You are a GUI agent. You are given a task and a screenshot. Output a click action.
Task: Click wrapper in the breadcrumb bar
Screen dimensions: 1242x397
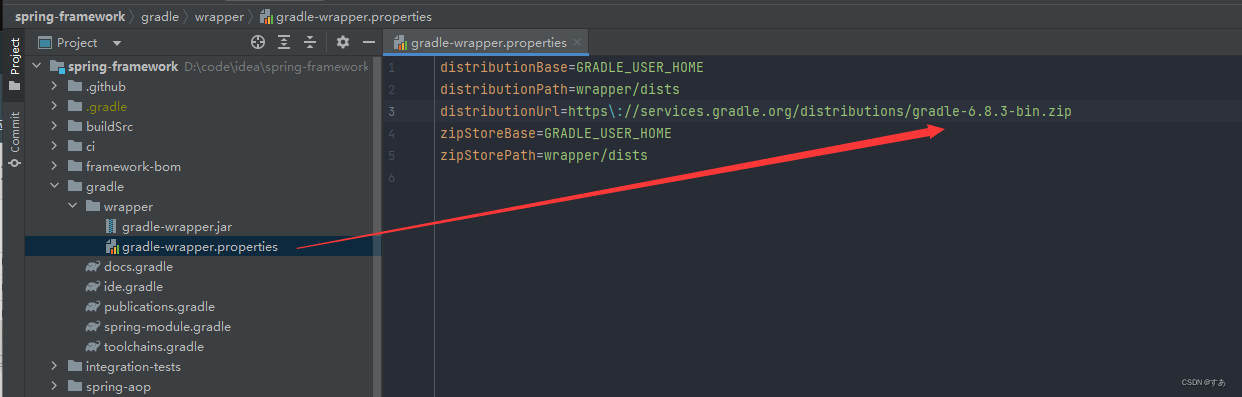point(218,16)
